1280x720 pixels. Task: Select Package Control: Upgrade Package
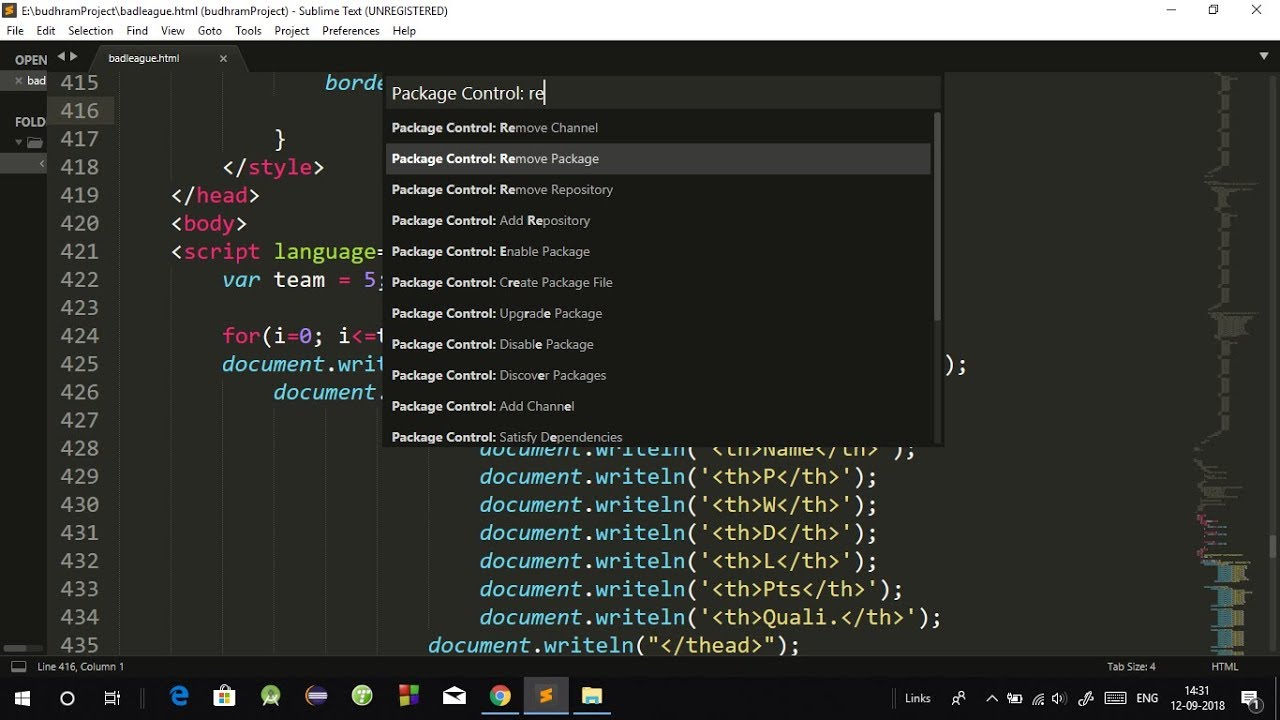[x=658, y=314]
